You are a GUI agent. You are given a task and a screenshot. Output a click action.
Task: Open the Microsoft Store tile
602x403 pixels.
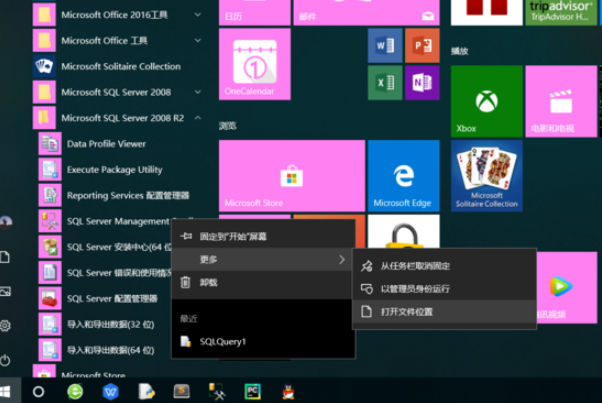292,175
